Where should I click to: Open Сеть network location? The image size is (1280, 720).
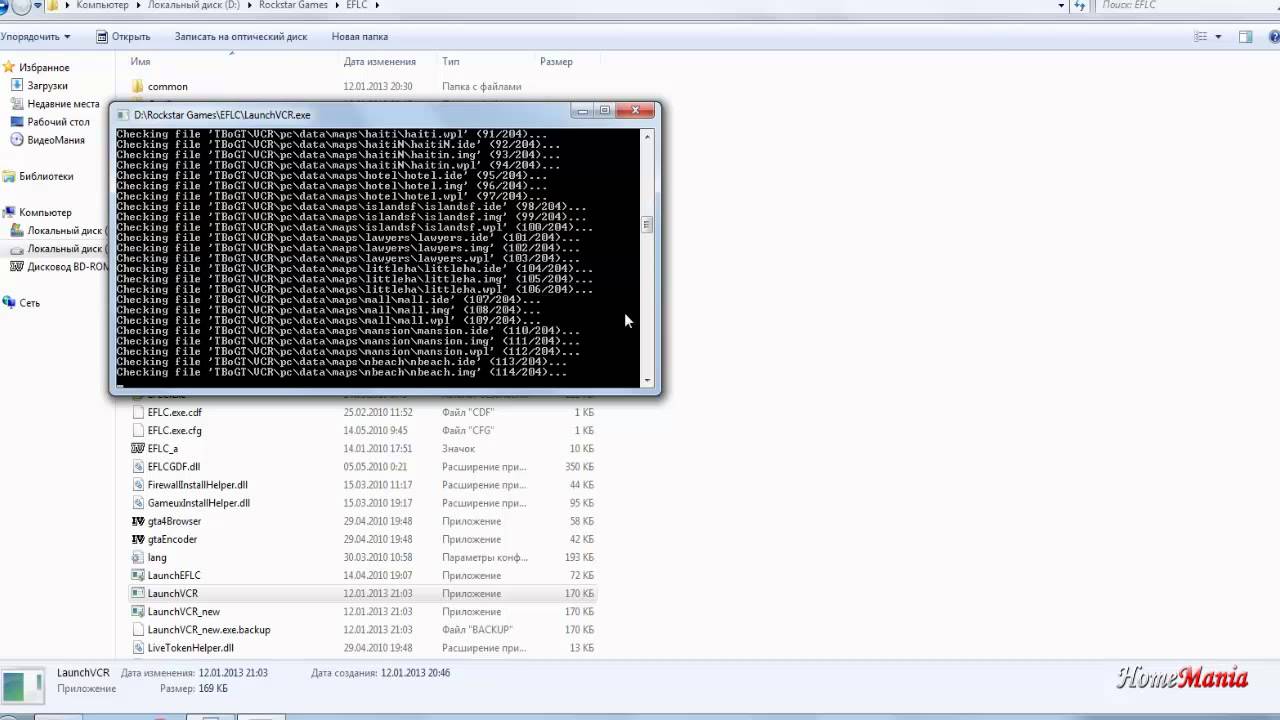tap(30, 302)
